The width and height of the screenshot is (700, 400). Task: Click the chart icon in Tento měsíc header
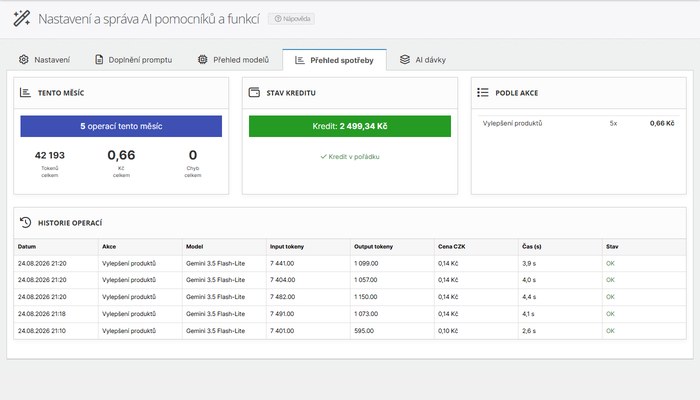tap(25, 93)
